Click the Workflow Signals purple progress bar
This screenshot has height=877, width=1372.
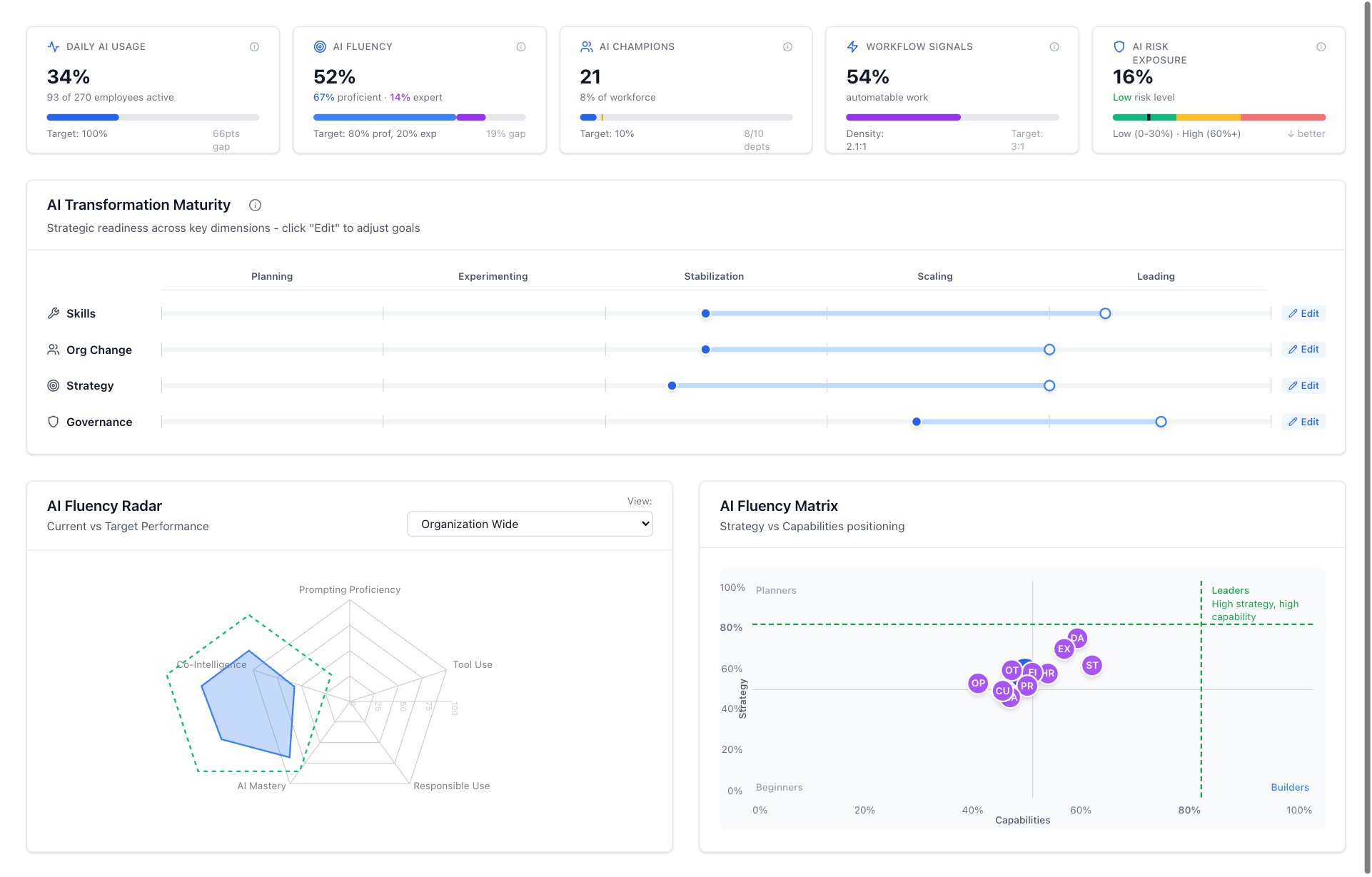tap(903, 117)
